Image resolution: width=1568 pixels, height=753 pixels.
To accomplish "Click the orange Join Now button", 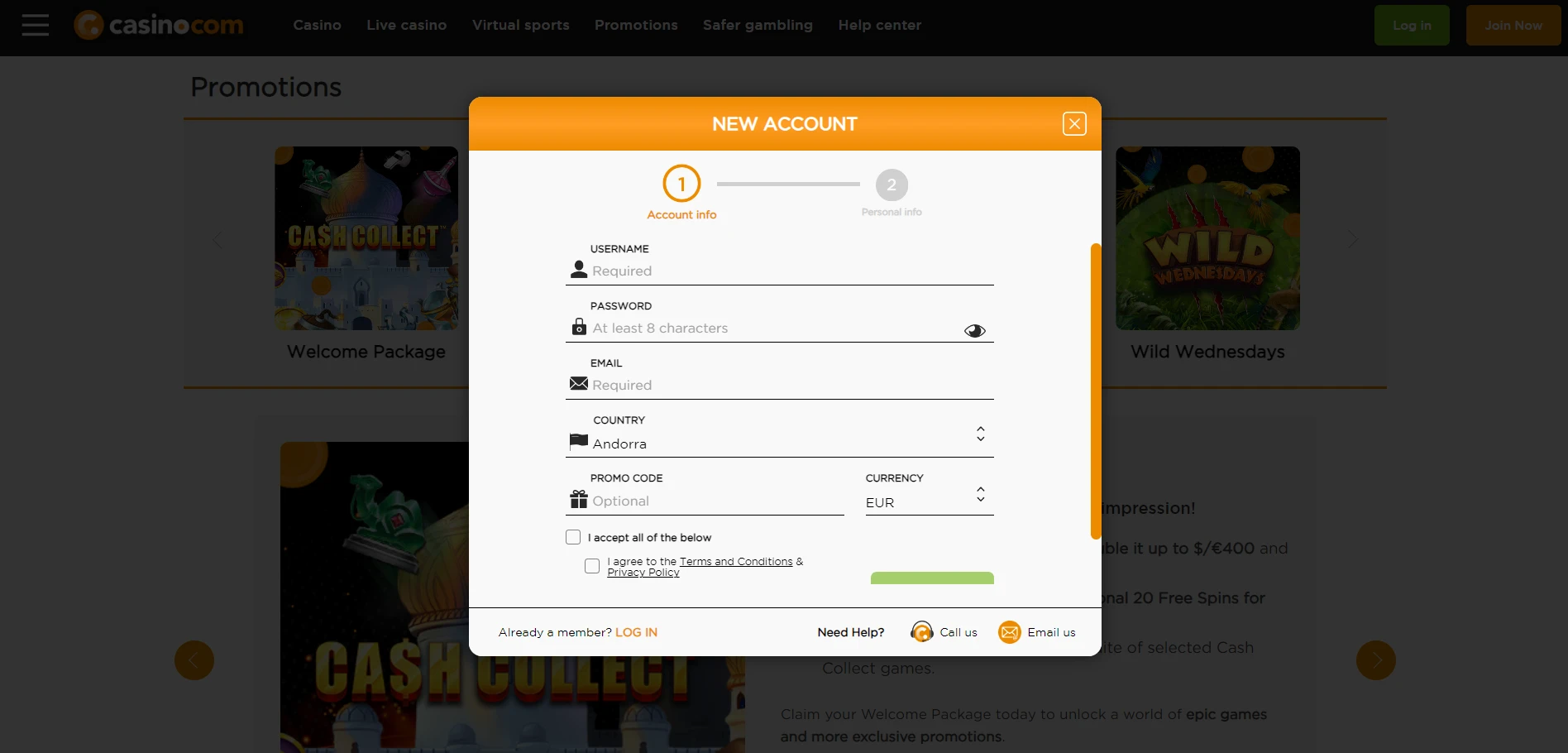I will [1513, 25].
